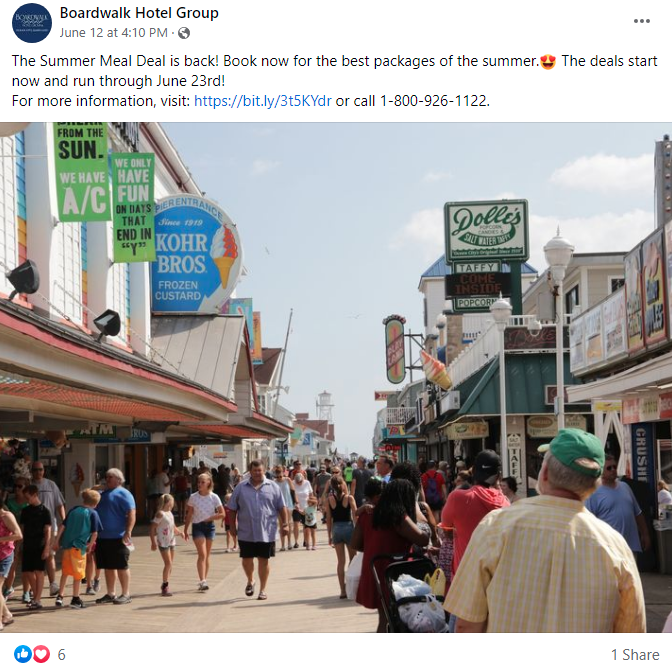Open the three-dot post options menu
This screenshot has width=672, height=671.
[x=642, y=21]
